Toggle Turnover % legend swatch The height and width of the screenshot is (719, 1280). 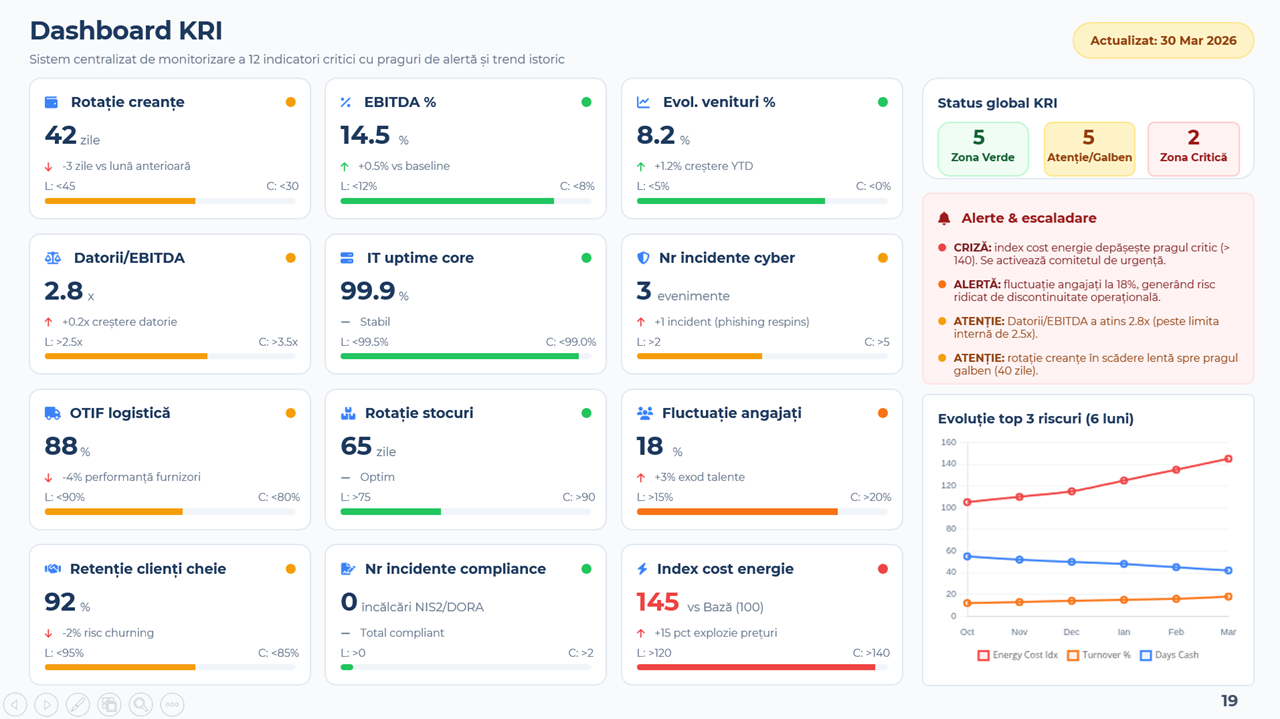point(1073,656)
